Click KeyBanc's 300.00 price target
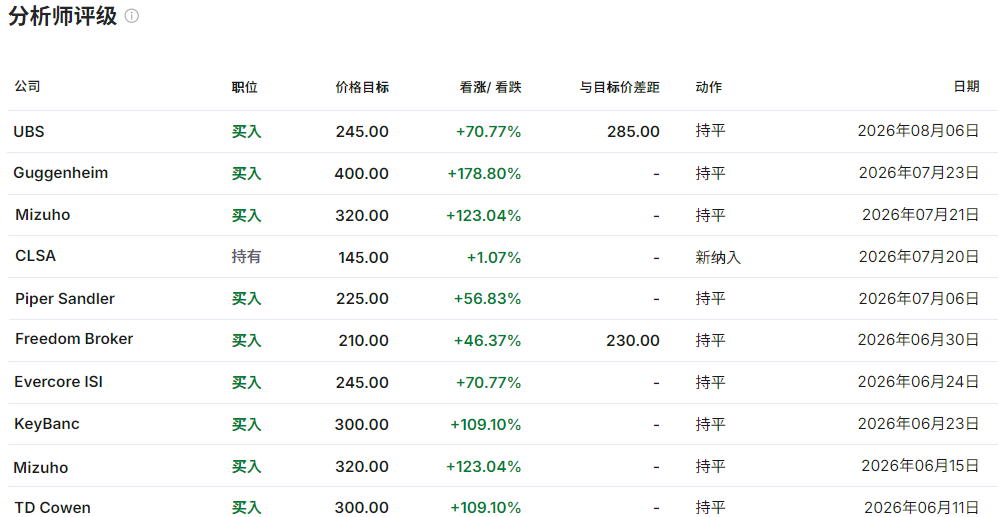 (x=361, y=425)
